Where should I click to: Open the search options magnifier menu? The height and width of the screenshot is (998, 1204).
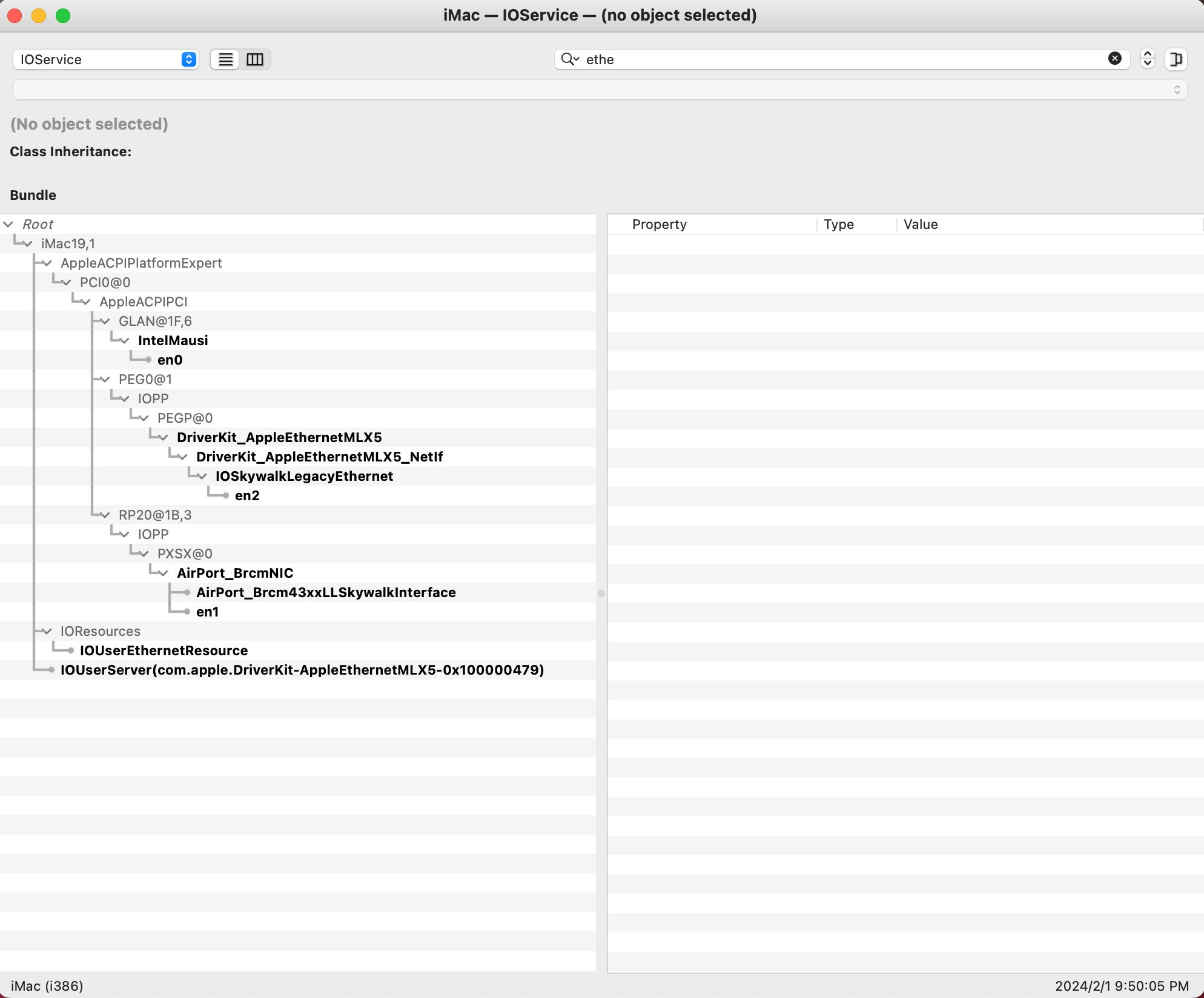point(569,59)
